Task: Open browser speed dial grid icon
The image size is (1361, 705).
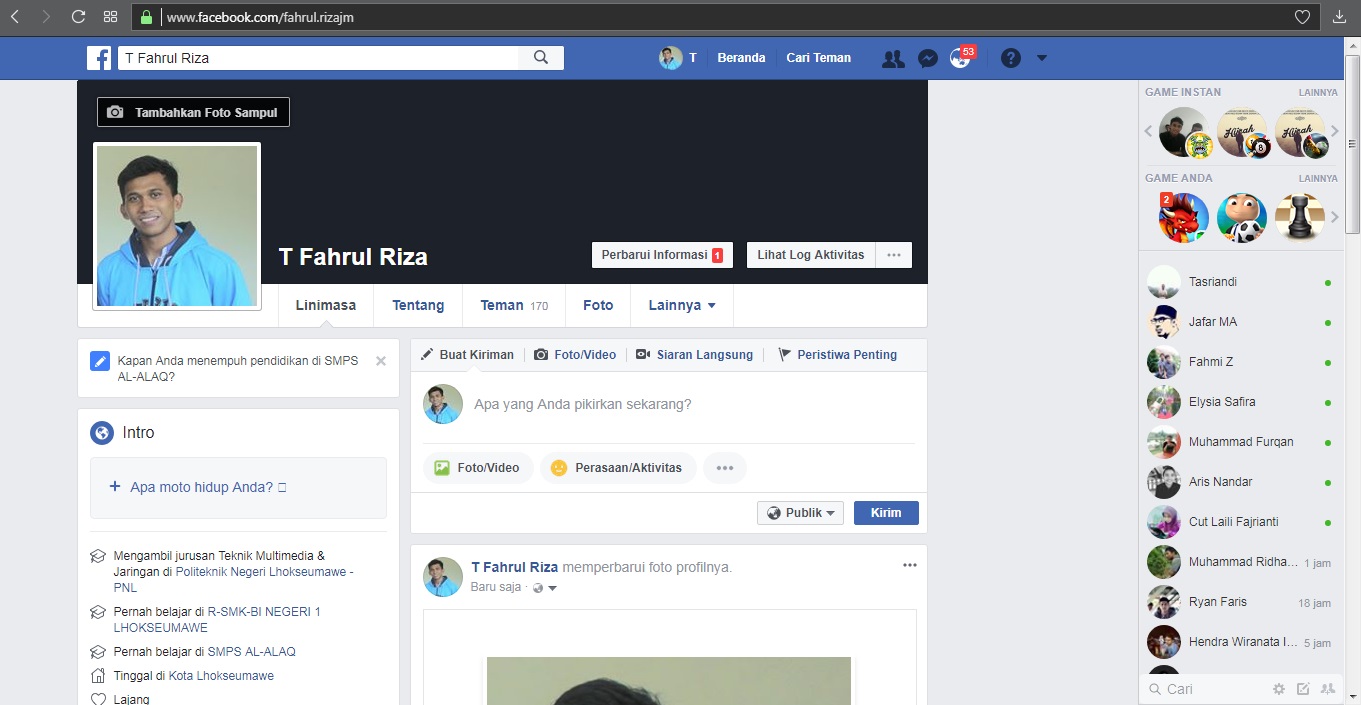Action: (111, 17)
